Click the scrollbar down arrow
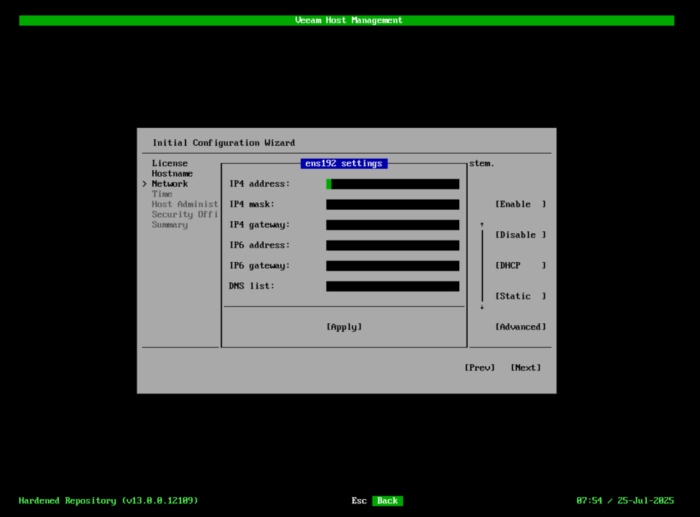This screenshot has height=517, width=700. click(x=482, y=307)
